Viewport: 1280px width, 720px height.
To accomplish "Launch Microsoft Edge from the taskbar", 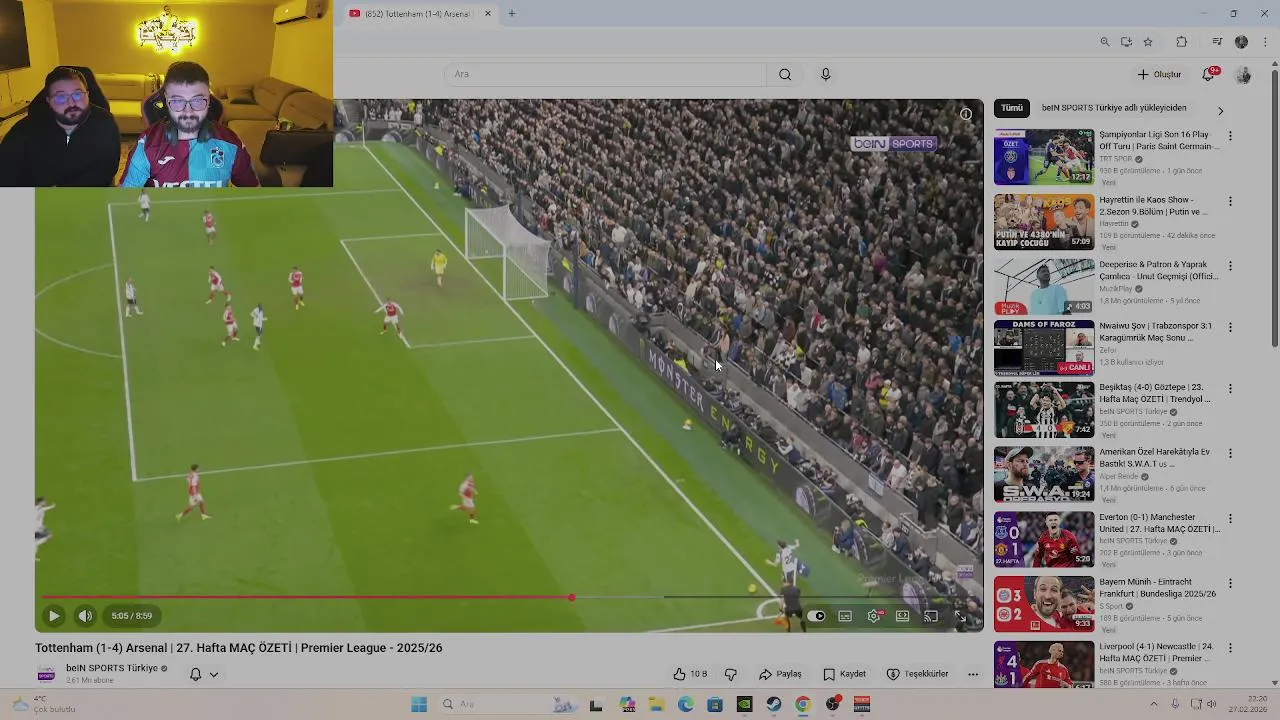I will point(685,705).
